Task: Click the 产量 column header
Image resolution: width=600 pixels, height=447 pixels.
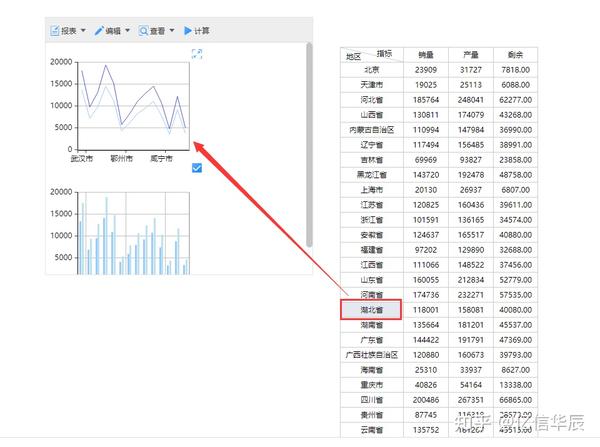Action: point(471,55)
